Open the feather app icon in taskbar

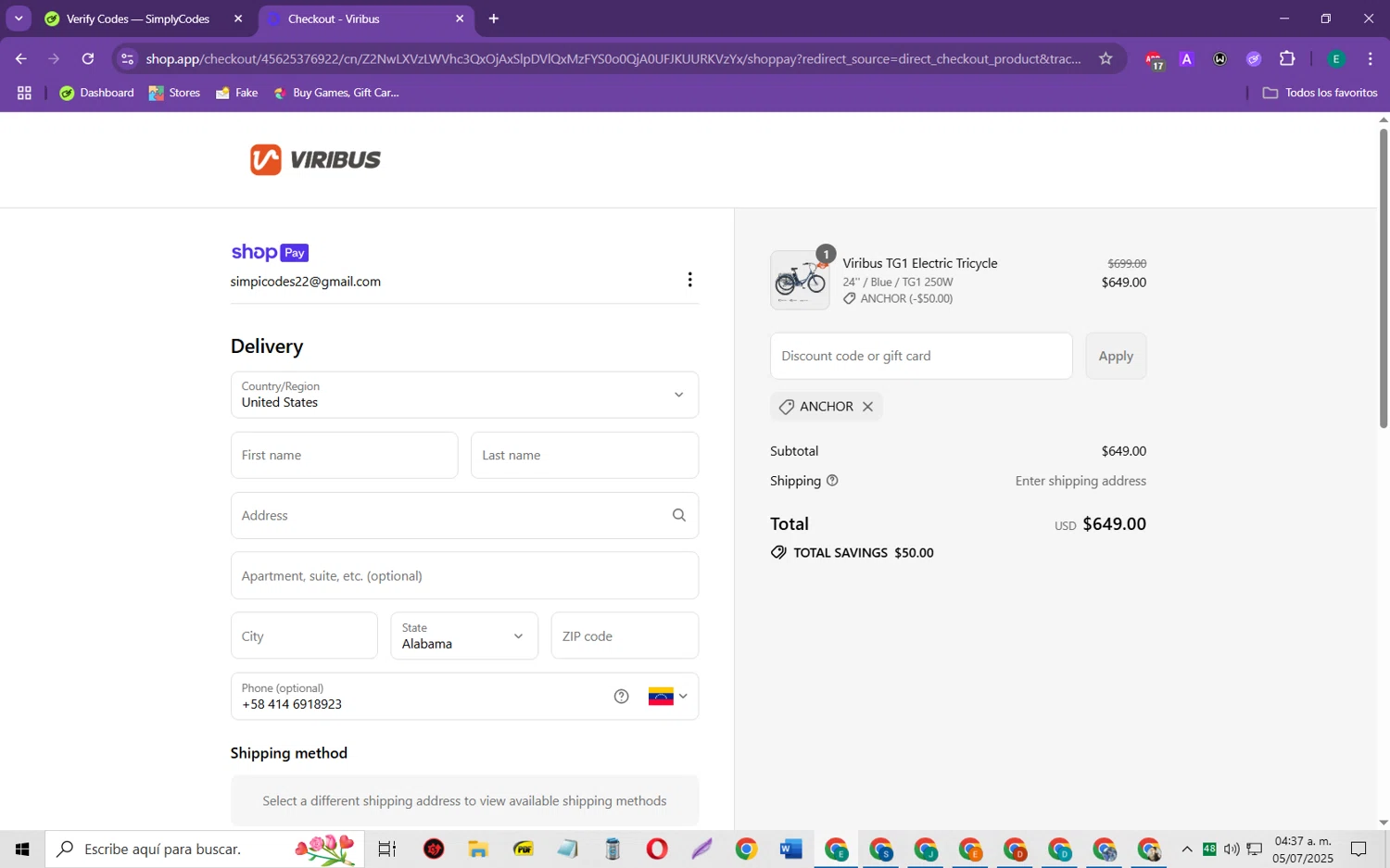click(x=701, y=849)
